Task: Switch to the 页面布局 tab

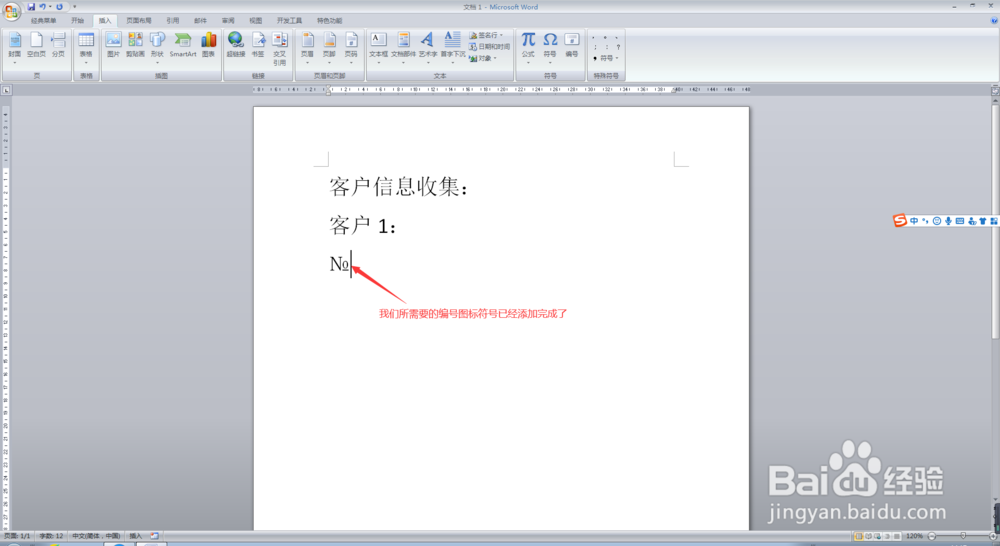Action: 138,20
